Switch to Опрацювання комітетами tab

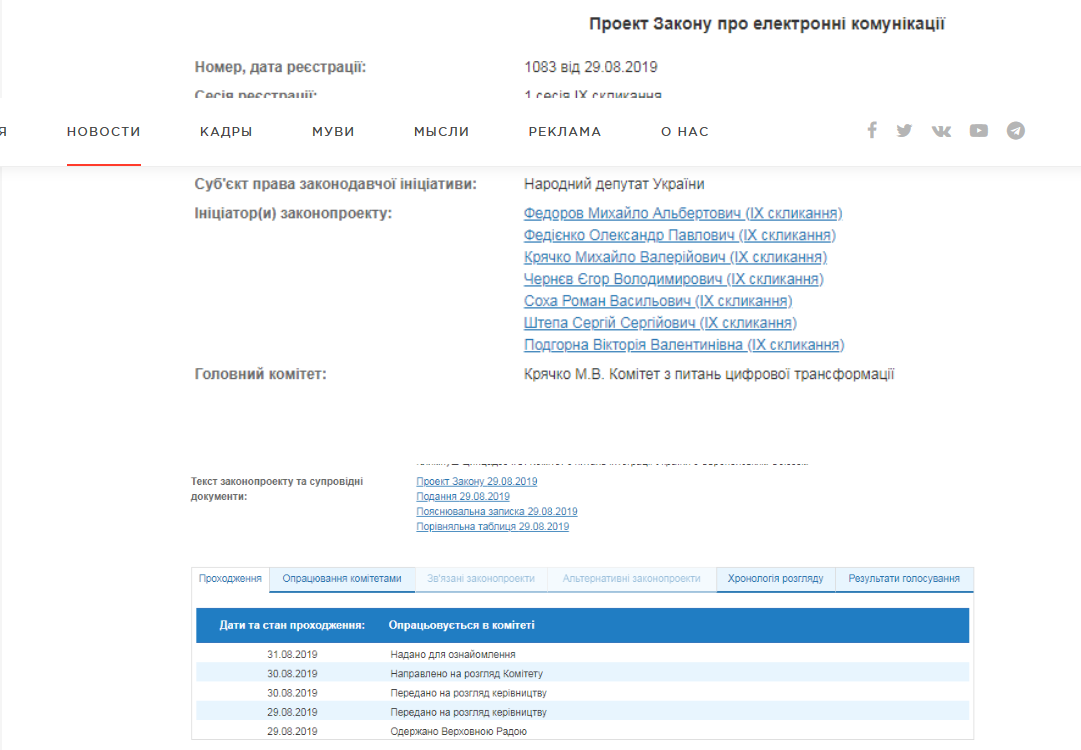point(342,578)
